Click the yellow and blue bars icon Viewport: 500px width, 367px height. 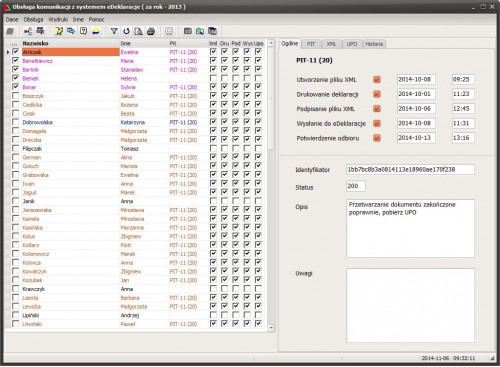[x=96, y=31]
